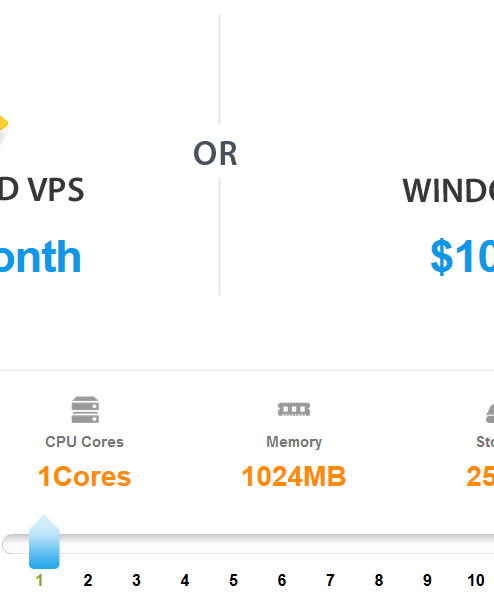The width and height of the screenshot is (494, 609).
Task: Click the VPS plan heading
Action: click(x=42, y=190)
